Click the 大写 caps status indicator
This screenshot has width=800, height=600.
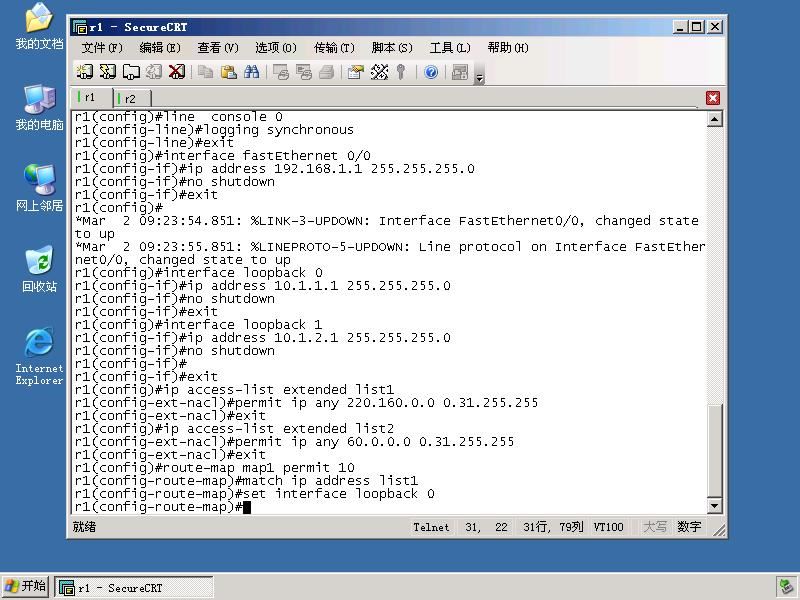[655, 527]
